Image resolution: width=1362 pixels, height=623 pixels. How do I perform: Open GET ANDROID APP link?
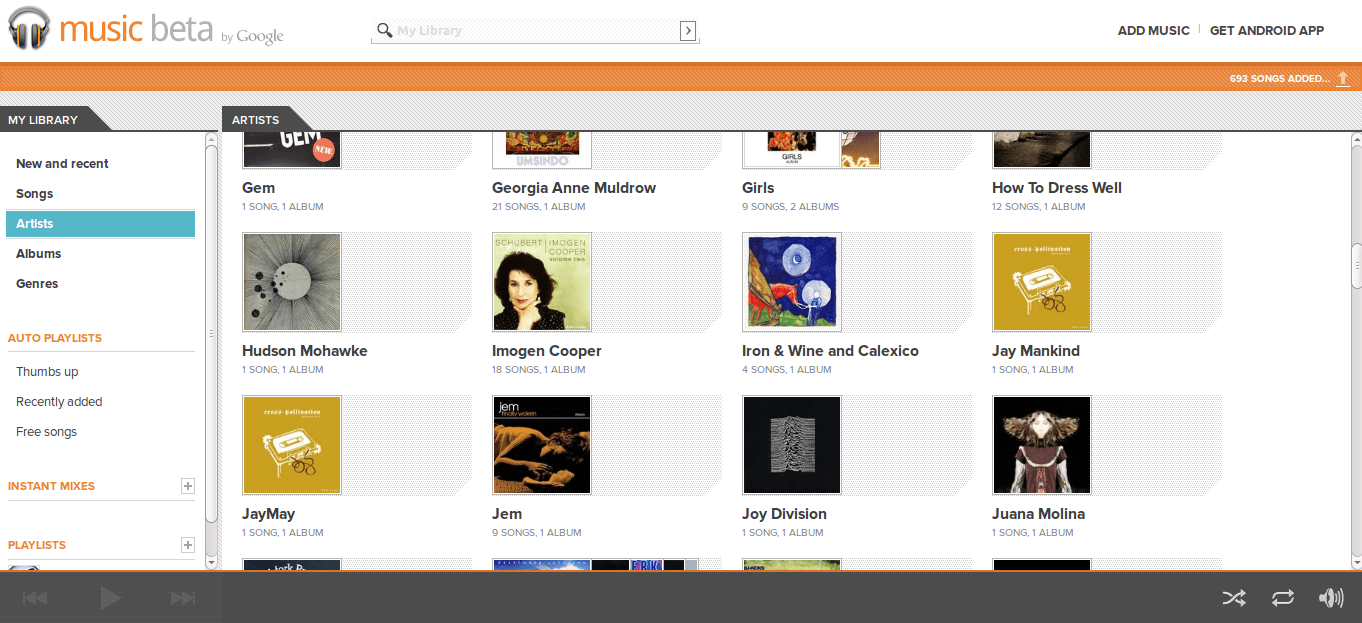1267,31
